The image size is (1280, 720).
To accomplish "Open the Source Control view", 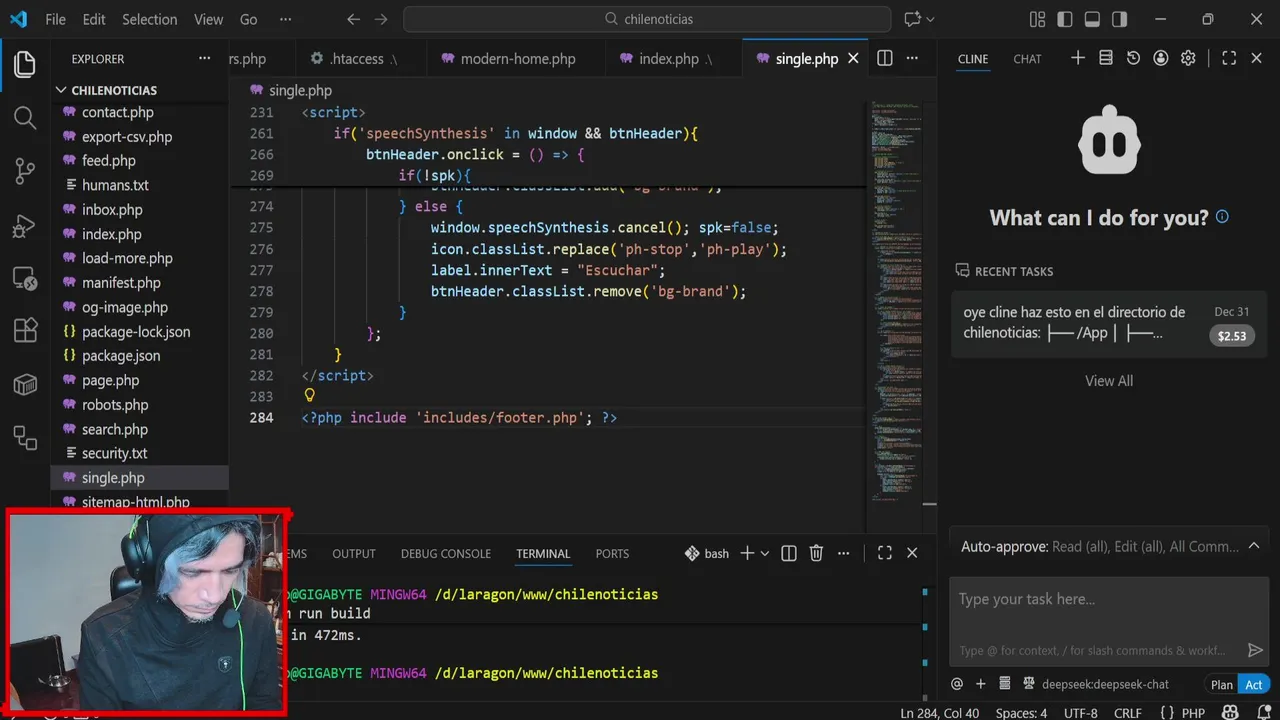I will (x=25, y=171).
